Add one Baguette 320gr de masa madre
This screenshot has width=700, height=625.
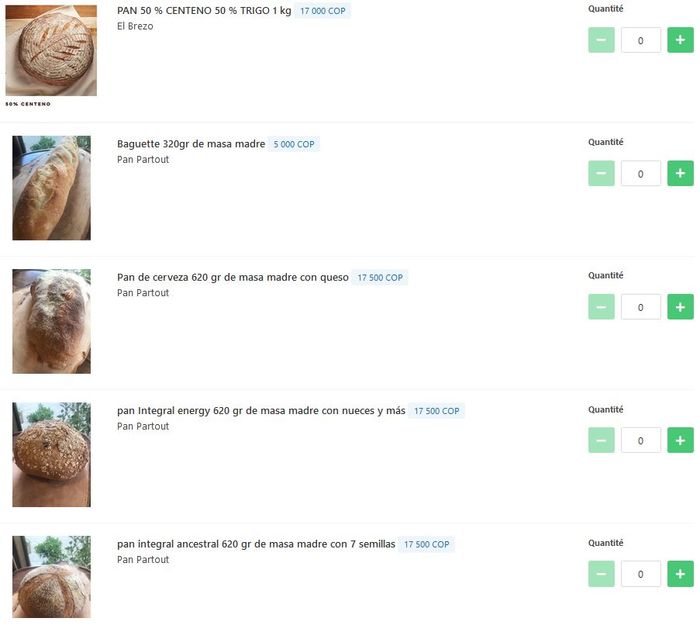coord(680,173)
